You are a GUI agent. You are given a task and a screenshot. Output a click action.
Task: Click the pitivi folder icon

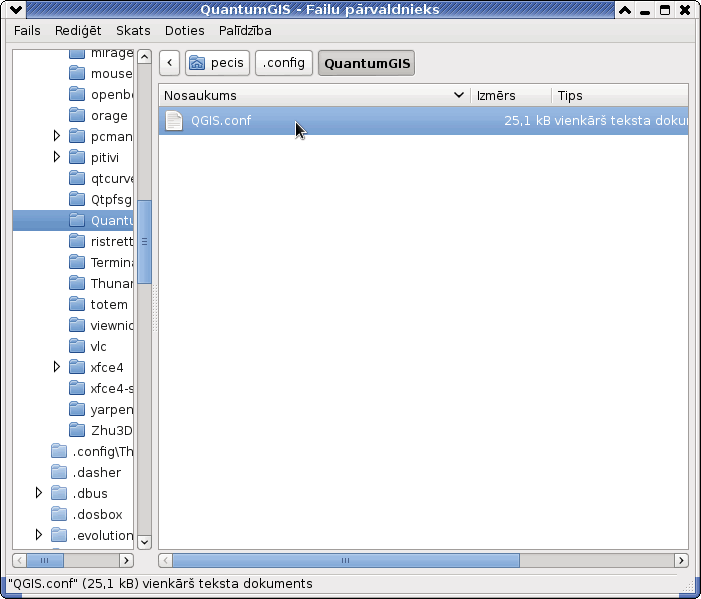[x=77, y=157]
